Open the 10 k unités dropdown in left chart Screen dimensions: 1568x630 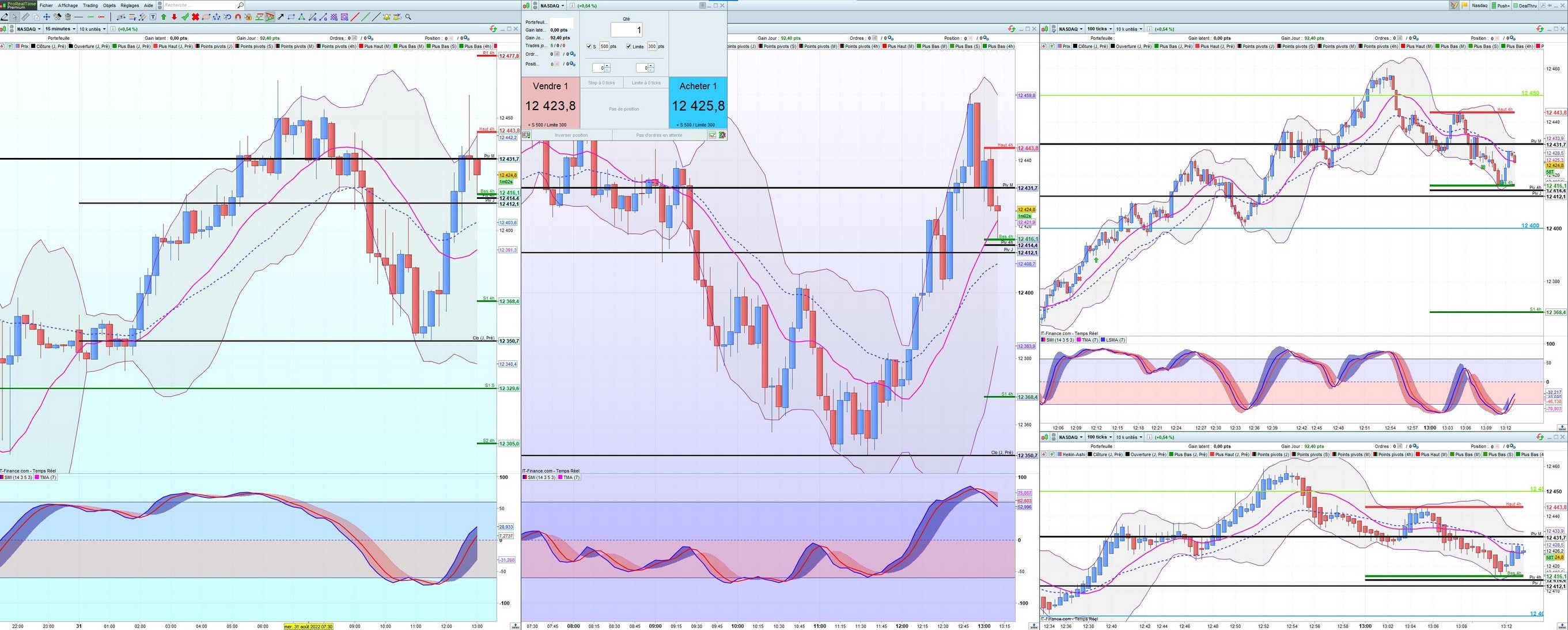tap(93, 29)
